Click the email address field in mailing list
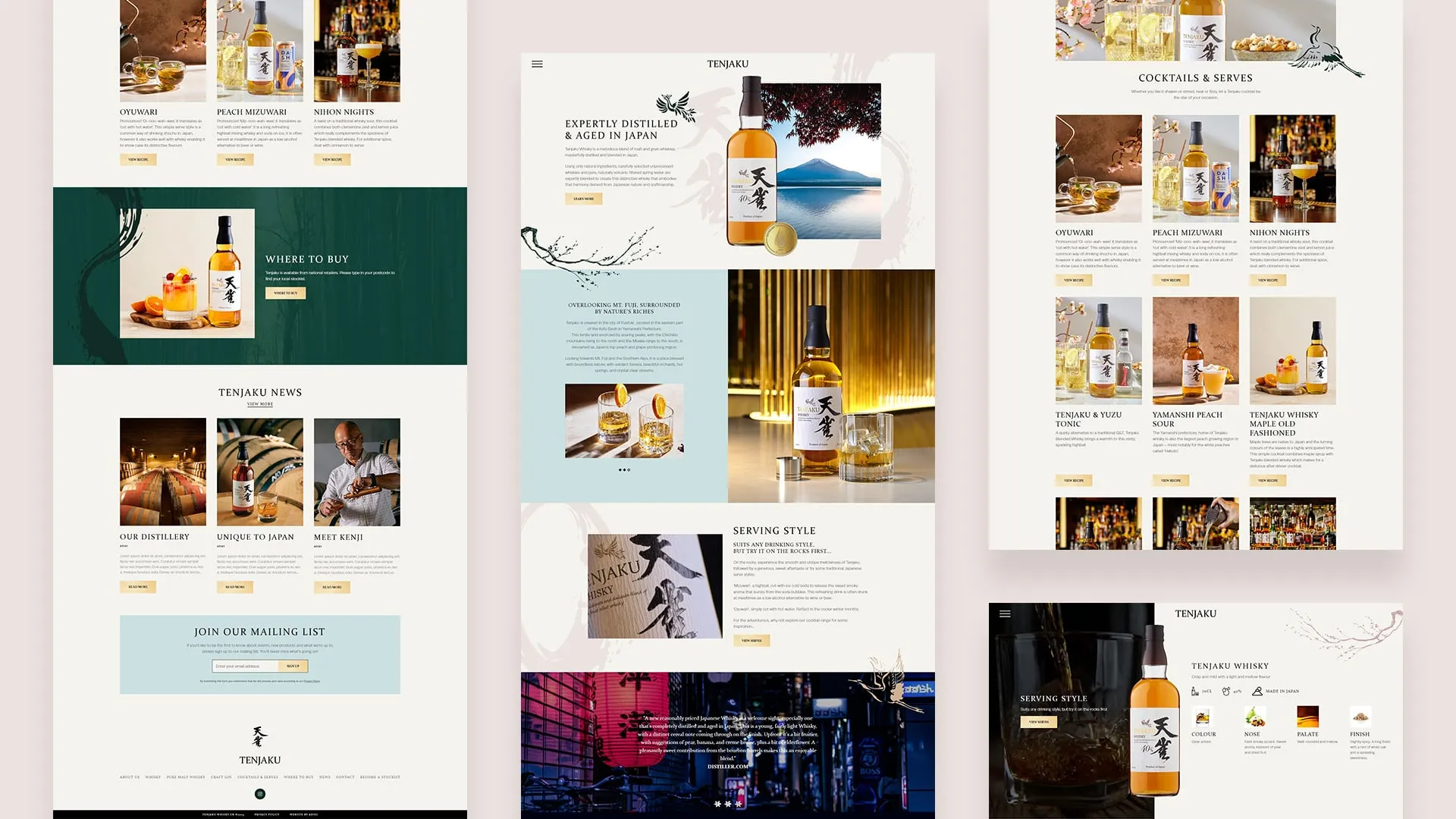This screenshot has width=1456, height=819. click(246, 667)
